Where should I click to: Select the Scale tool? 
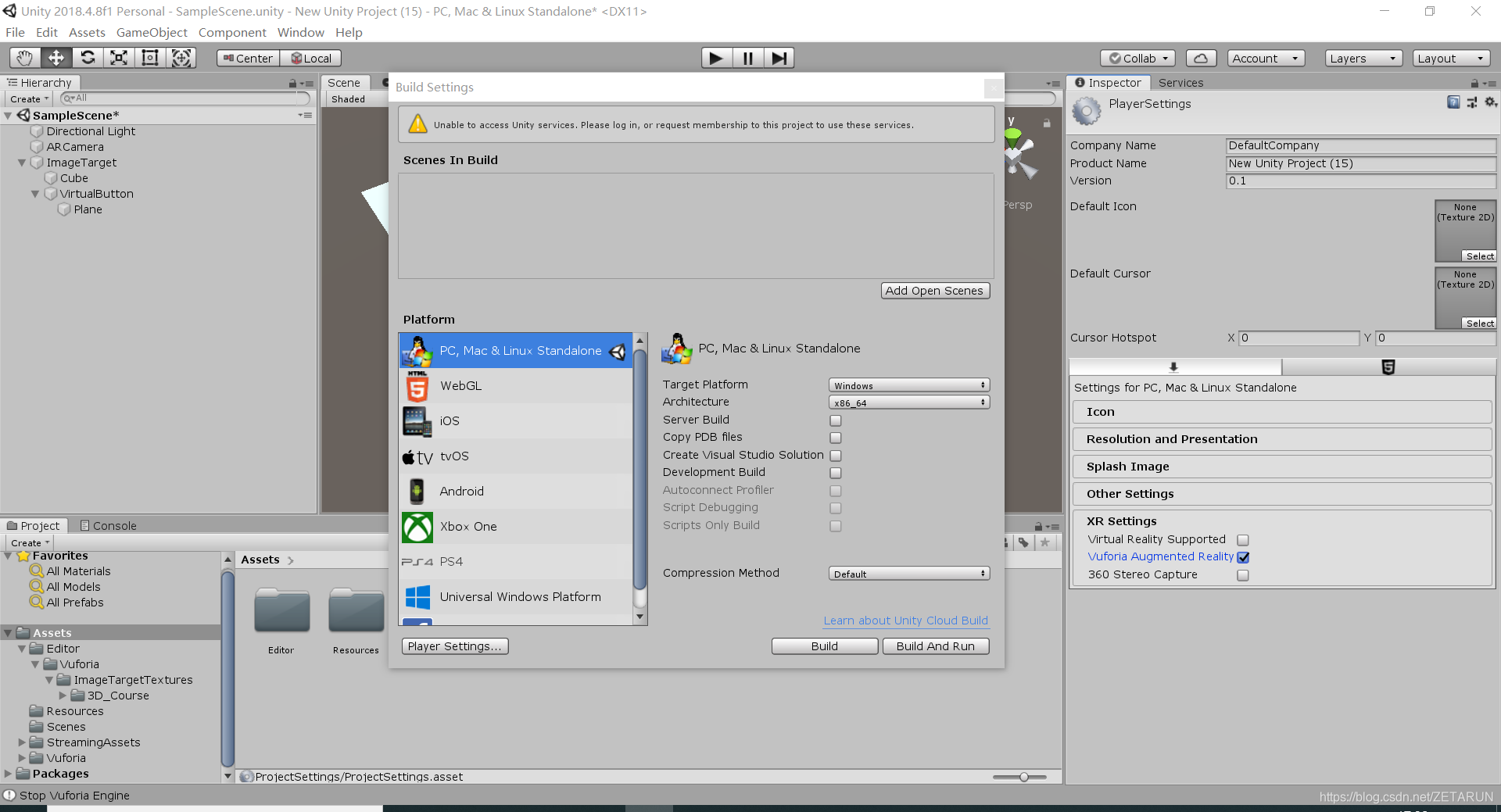[x=119, y=58]
